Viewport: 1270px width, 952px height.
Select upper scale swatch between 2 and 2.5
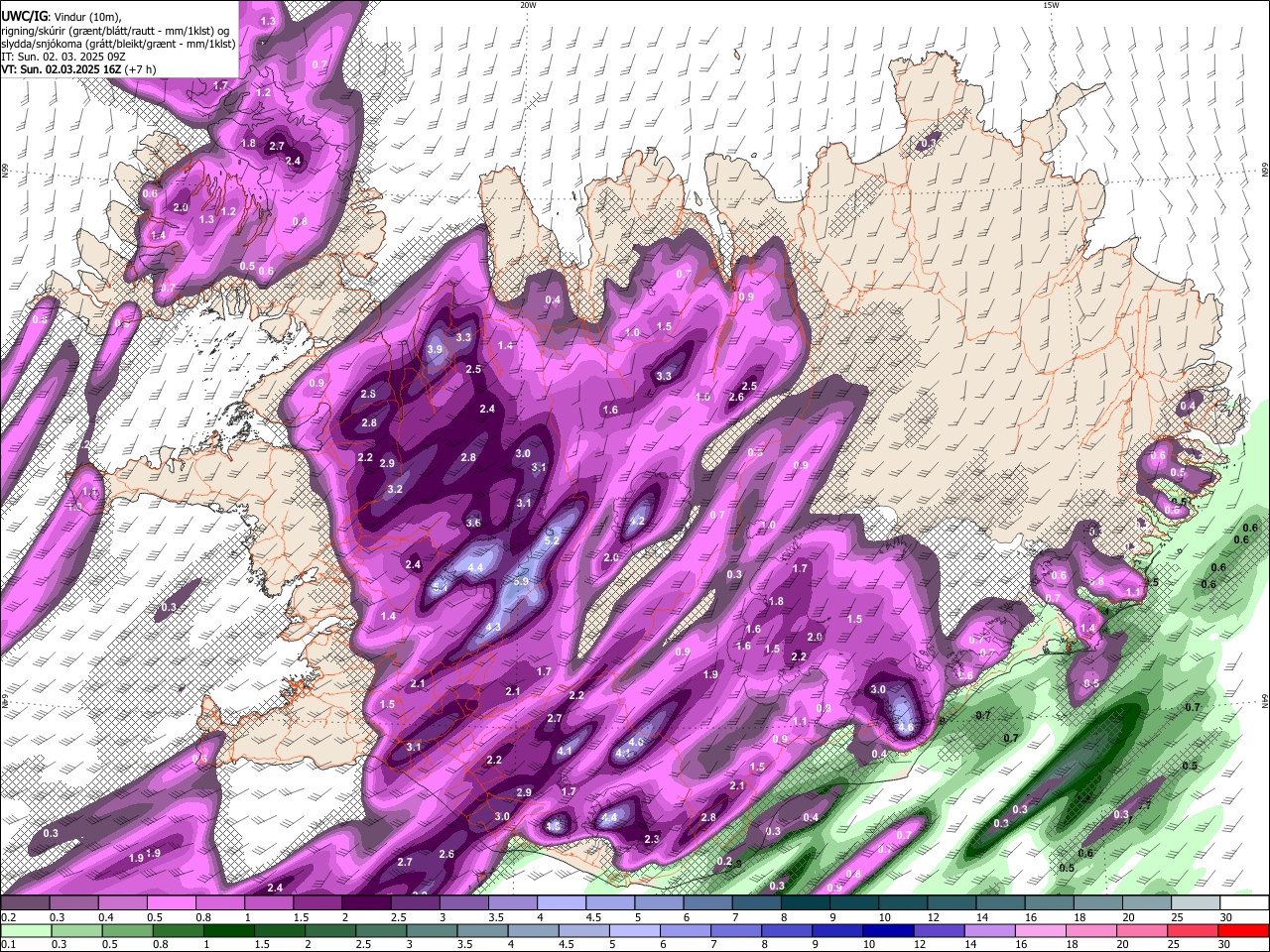pos(366,902)
